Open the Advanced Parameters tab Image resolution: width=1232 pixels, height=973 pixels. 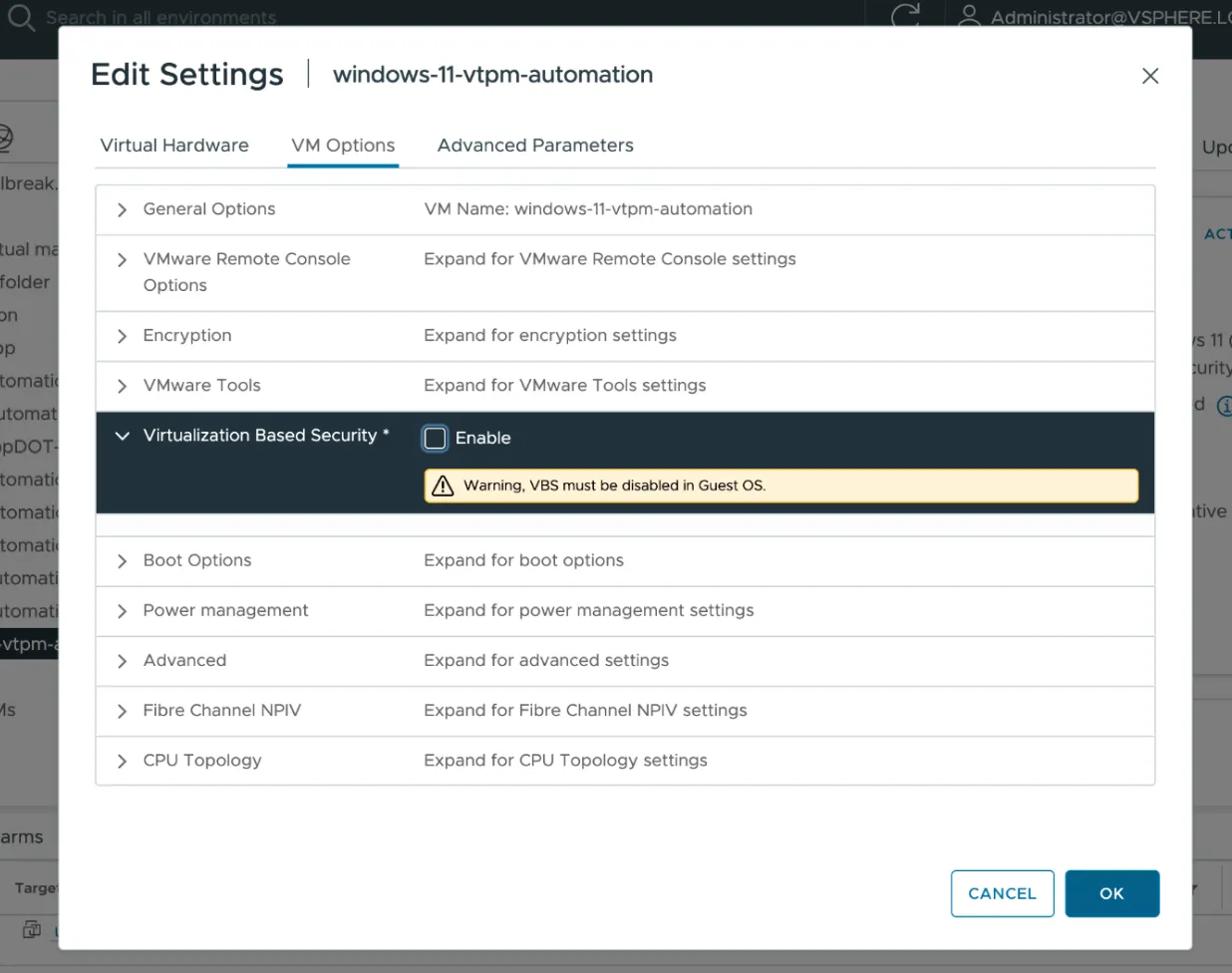tap(535, 146)
